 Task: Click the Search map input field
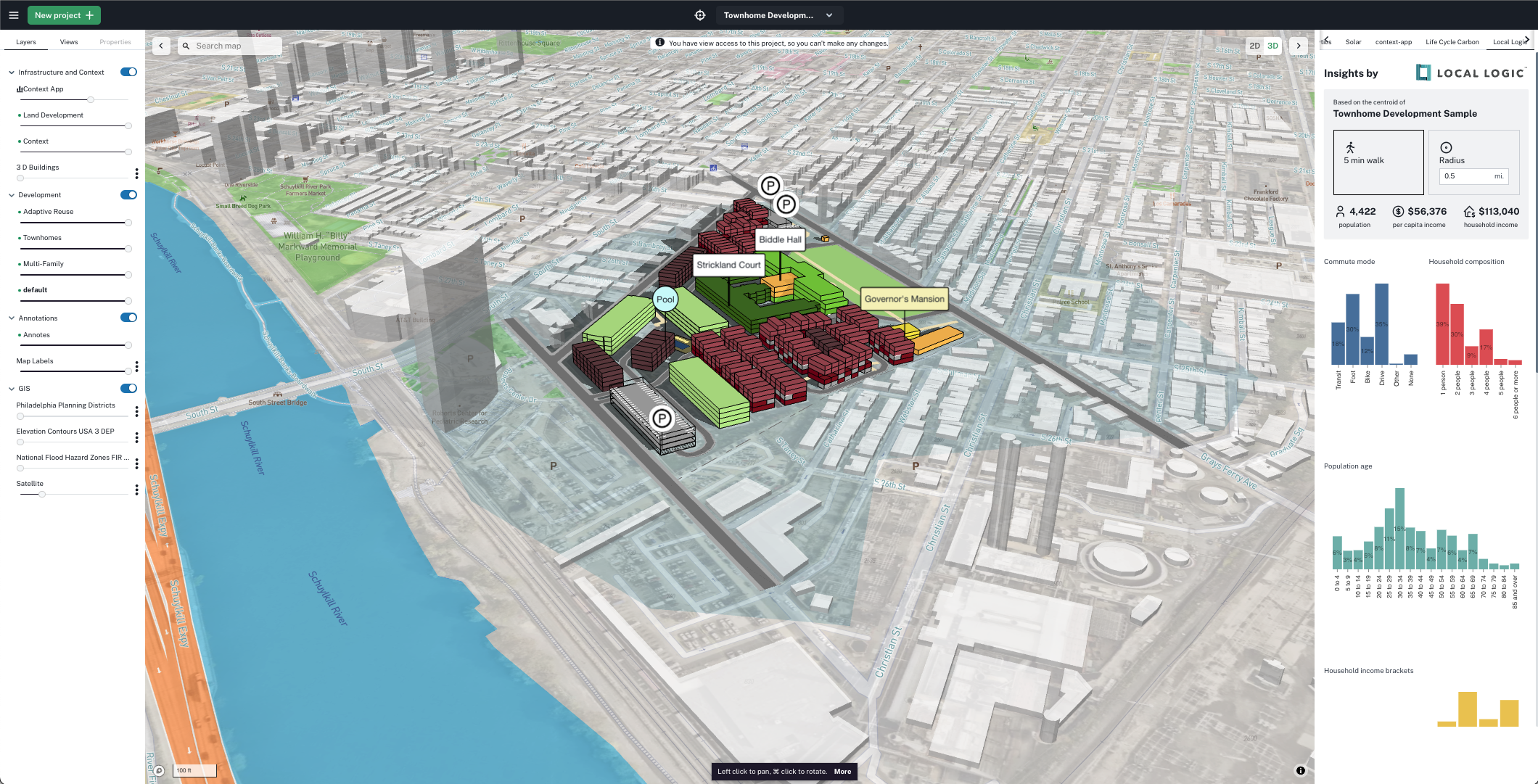click(232, 46)
